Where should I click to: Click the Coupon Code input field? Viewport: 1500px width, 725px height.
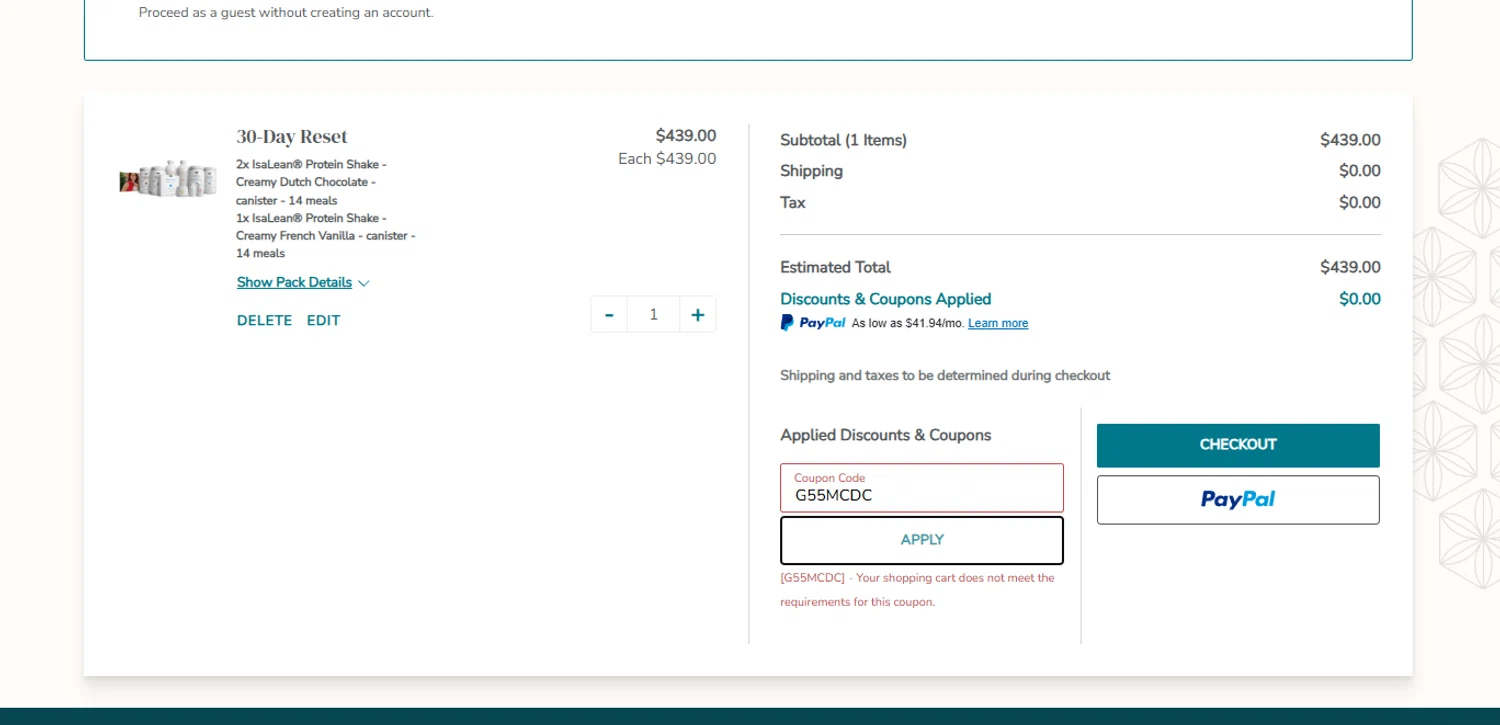pyautogui.click(x=922, y=488)
